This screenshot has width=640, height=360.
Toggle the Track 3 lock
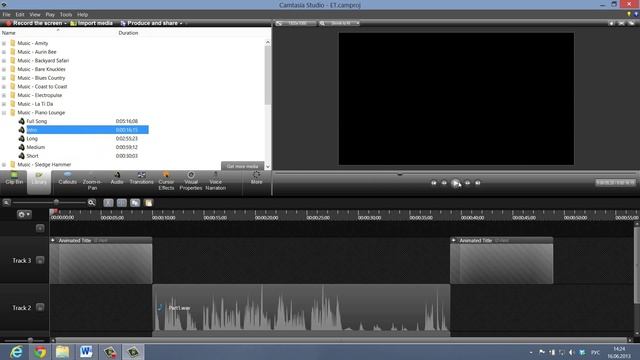pyautogui.click(x=40, y=260)
